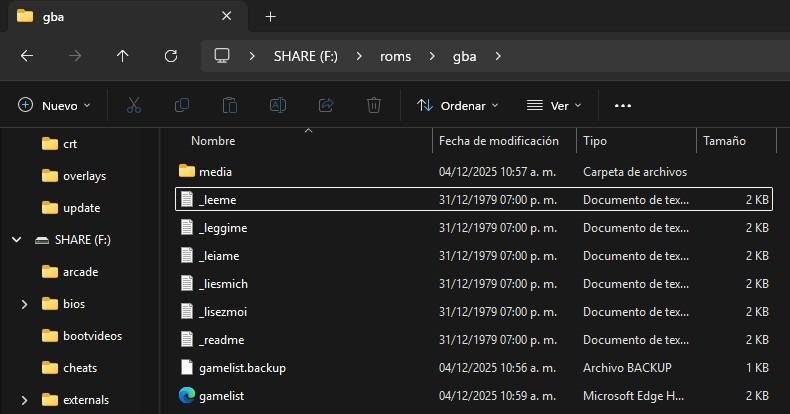The width and height of the screenshot is (790, 414).
Task: Click the Rename icon in toolbar
Action: (x=278, y=105)
